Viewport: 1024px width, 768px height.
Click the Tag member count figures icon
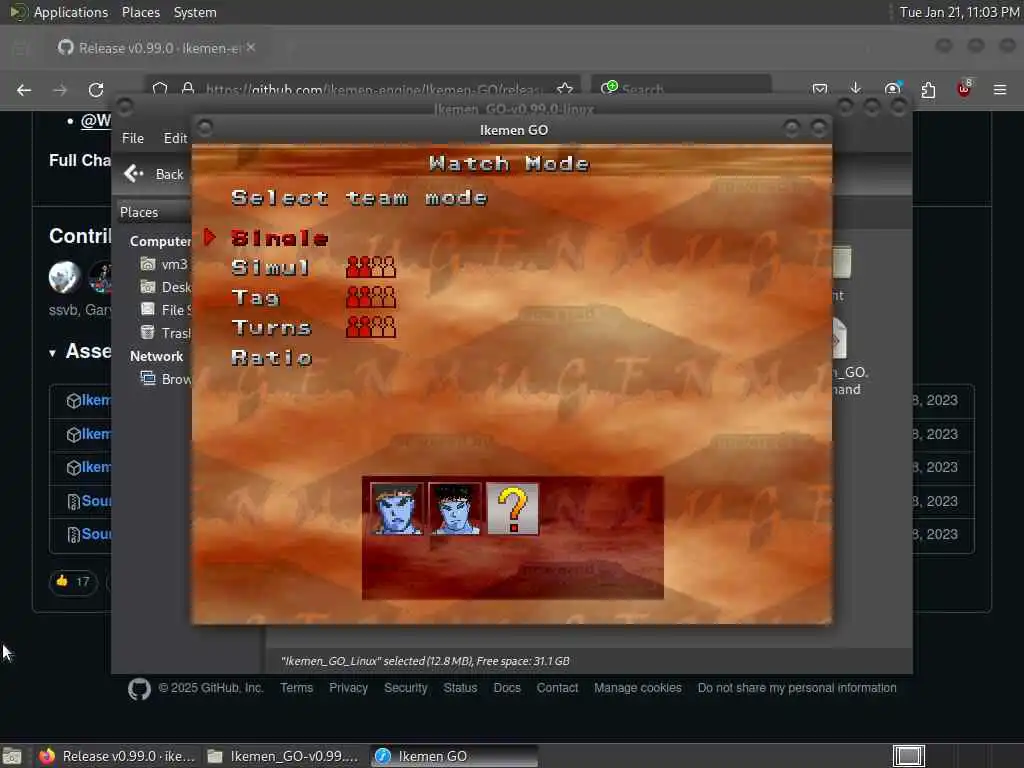point(371,297)
